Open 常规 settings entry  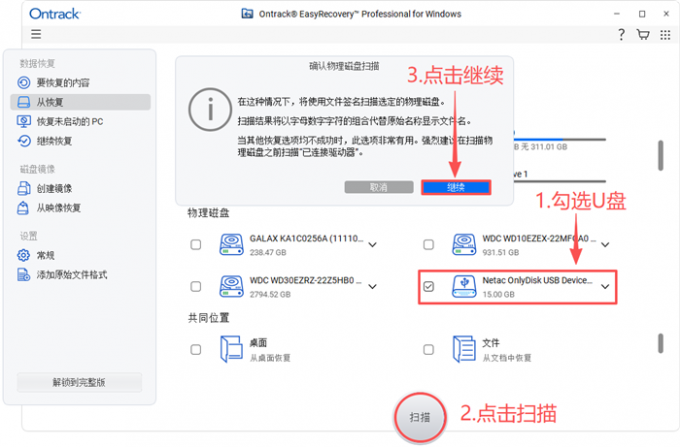80,255
